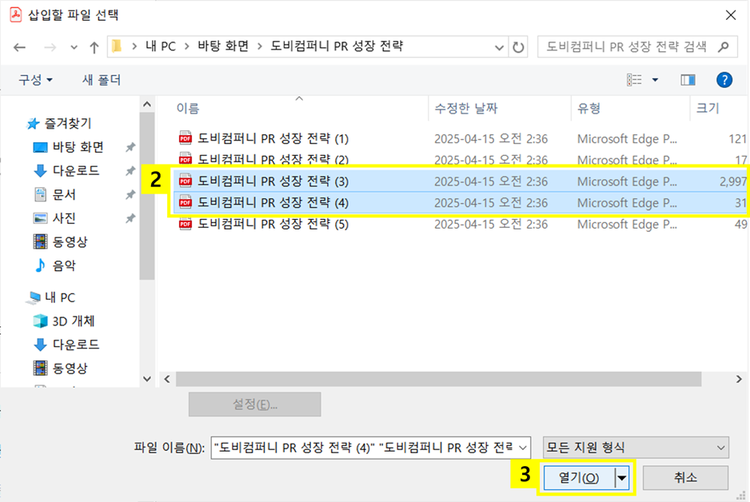Screen dimensions: 750x502
Task: Click PDF icon of file (1)
Action: coord(185,139)
